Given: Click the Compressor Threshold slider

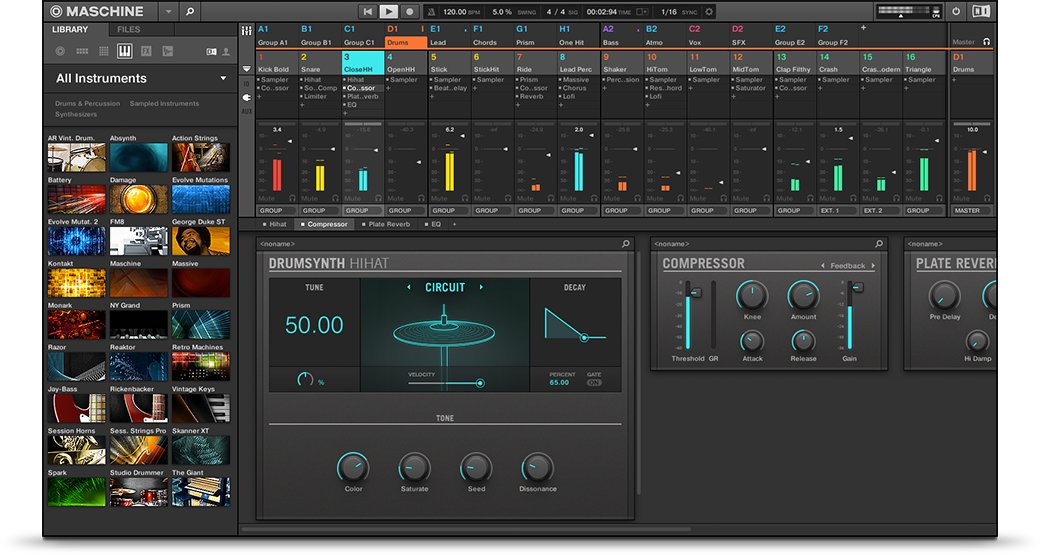Looking at the screenshot, I should pyautogui.click(x=689, y=316).
